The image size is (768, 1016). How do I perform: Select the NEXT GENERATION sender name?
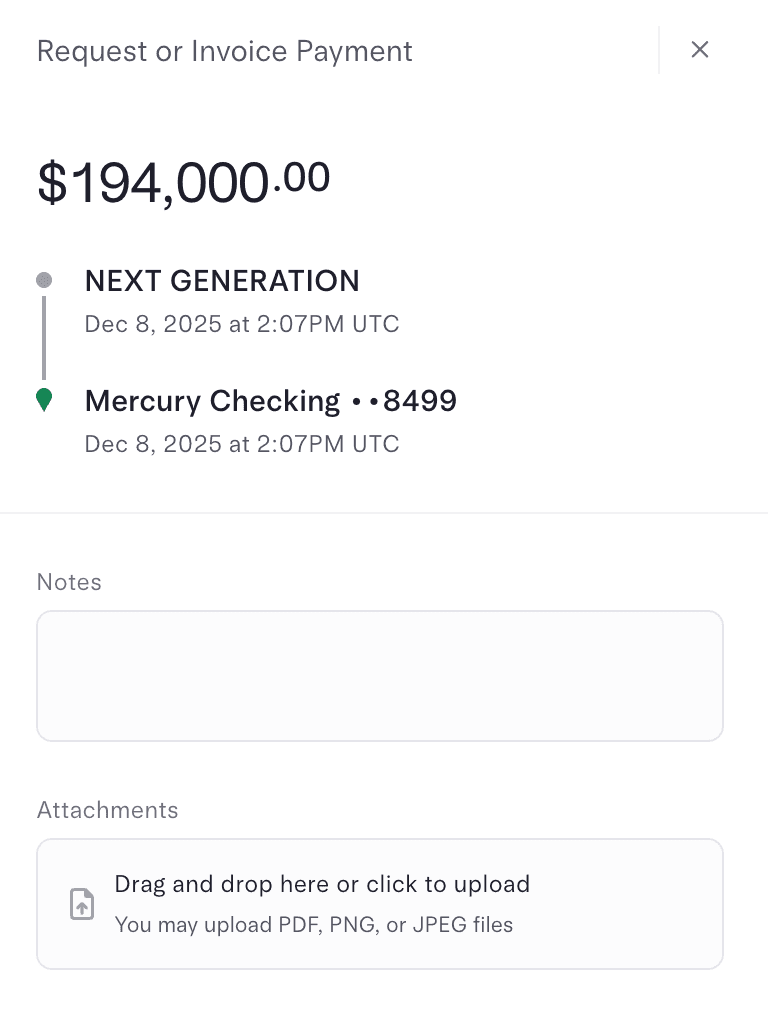[x=222, y=281]
